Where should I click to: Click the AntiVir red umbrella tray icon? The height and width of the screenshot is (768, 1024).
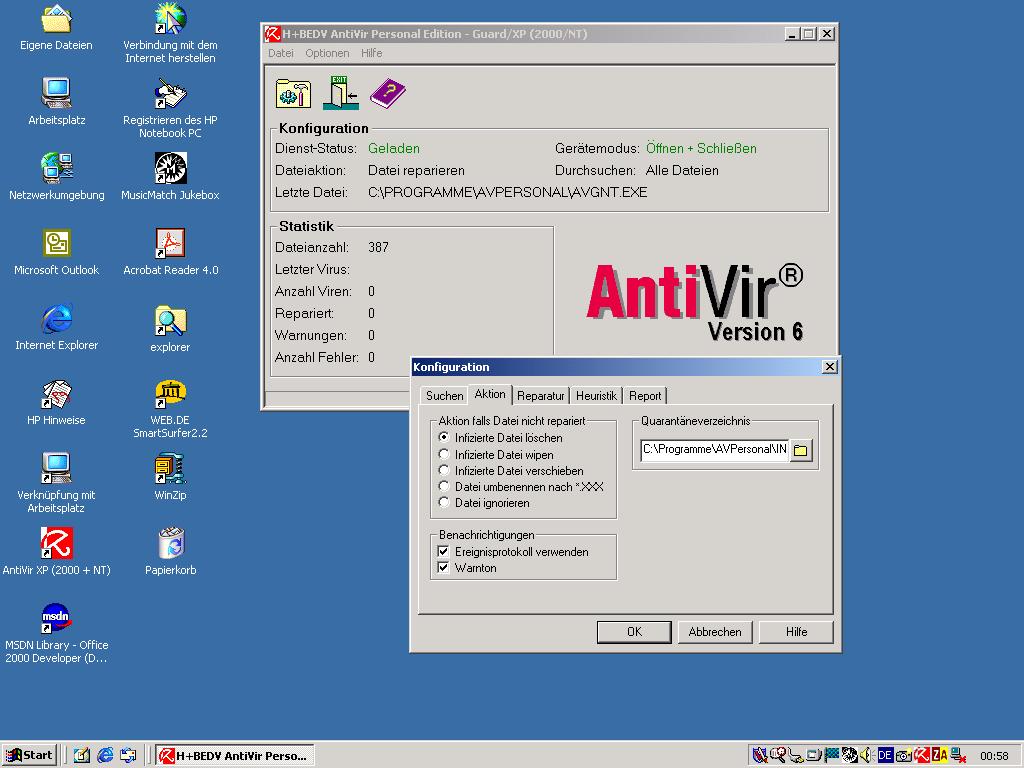pyautogui.click(x=921, y=755)
